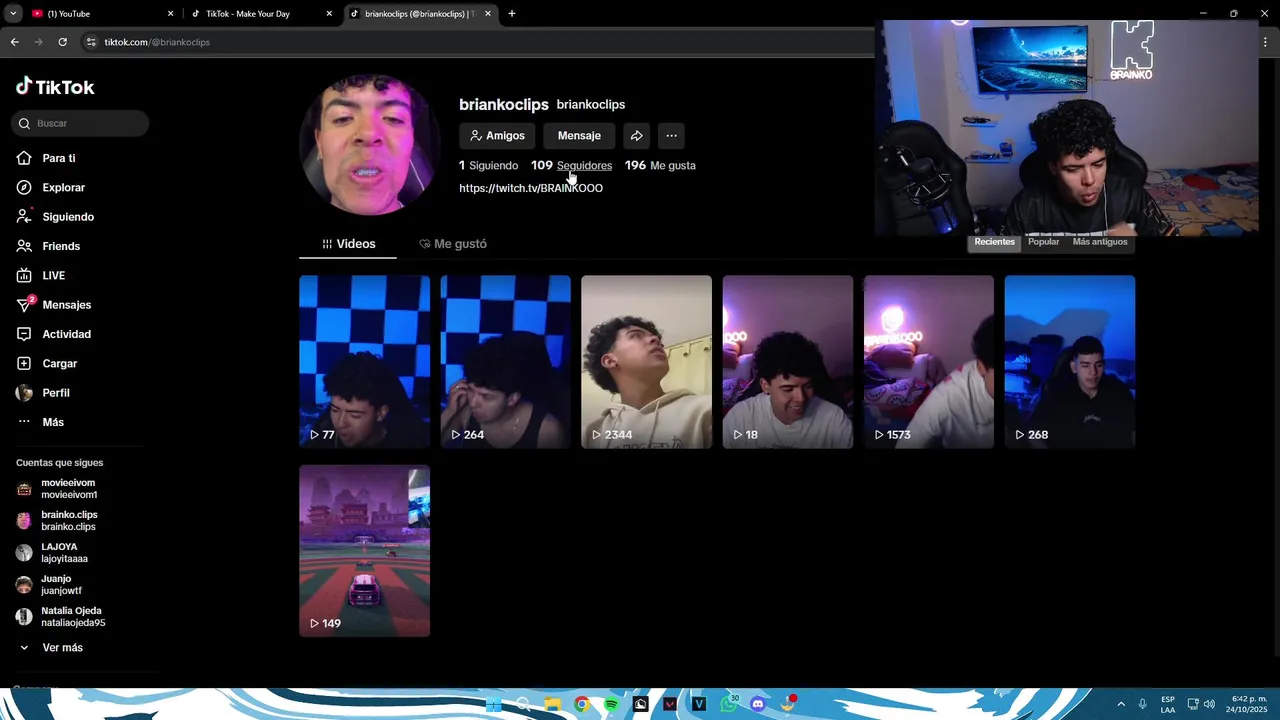This screenshot has width=1280, height=720.
Task: Switch to the Videos tab
Action: pos(348,244)
